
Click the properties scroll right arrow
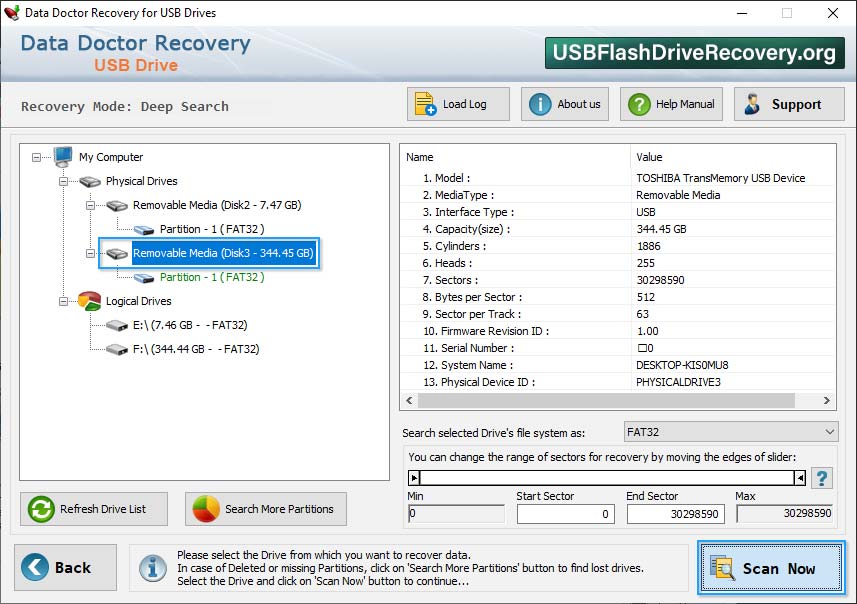click(x=826, y=401)
